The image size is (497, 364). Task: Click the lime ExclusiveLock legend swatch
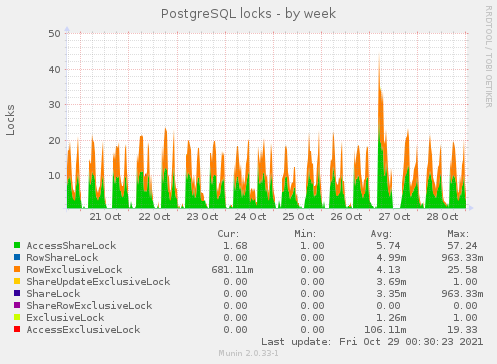(x=17, y=317)
